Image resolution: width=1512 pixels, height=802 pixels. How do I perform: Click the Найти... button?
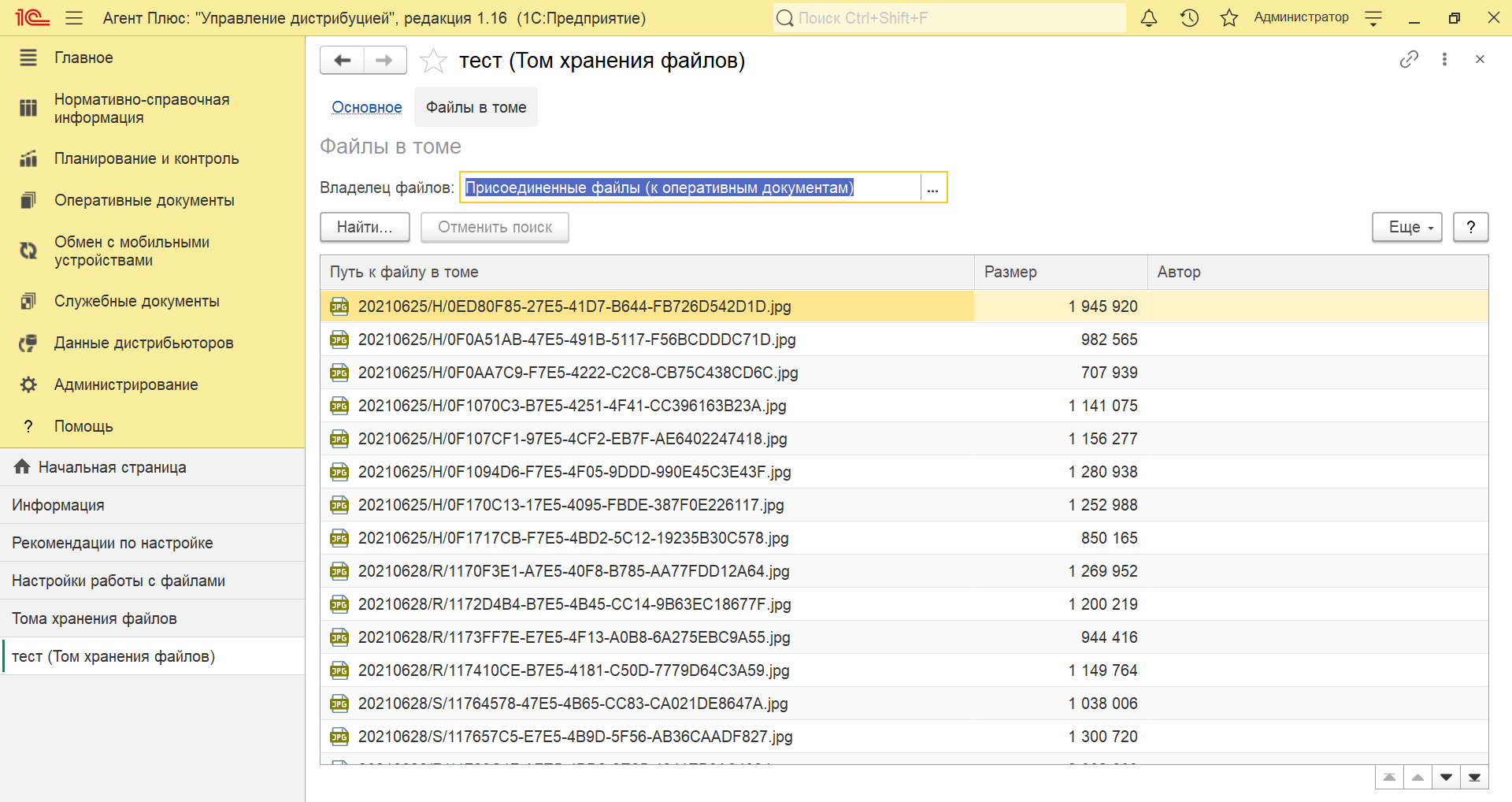[x=365, y=227]
